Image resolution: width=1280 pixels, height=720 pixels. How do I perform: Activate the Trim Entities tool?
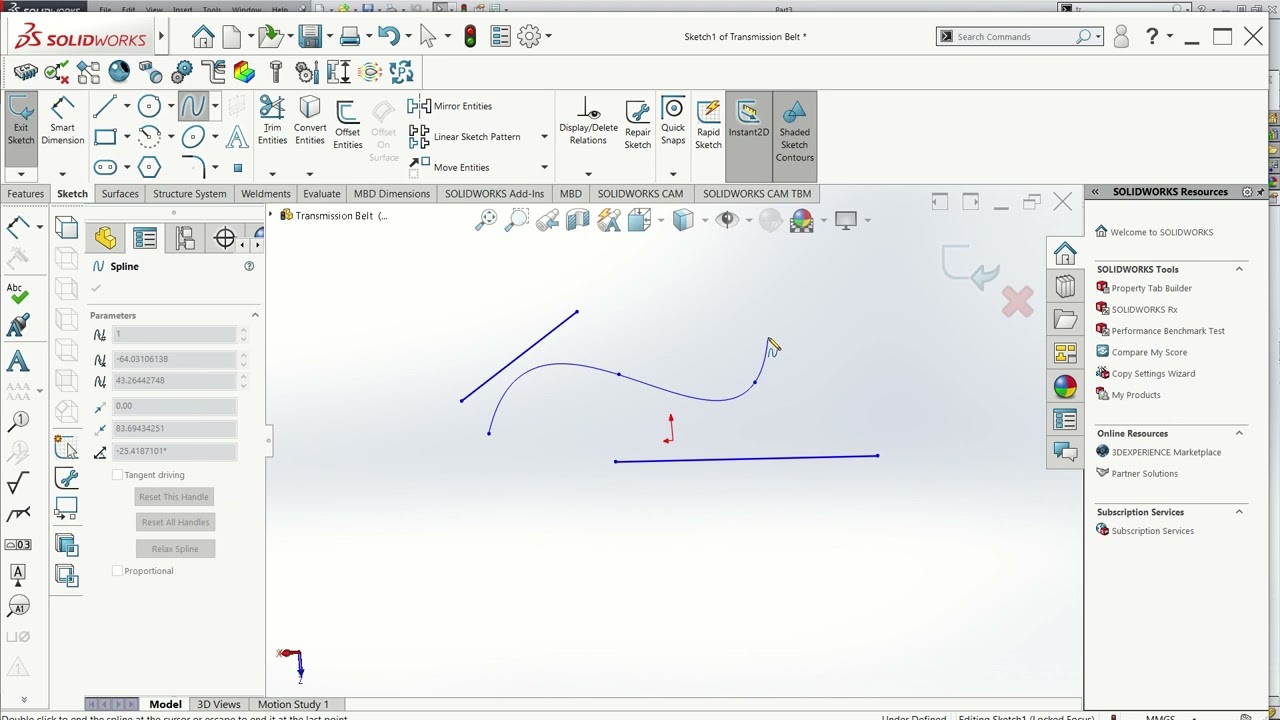click(x=272, y=122)
